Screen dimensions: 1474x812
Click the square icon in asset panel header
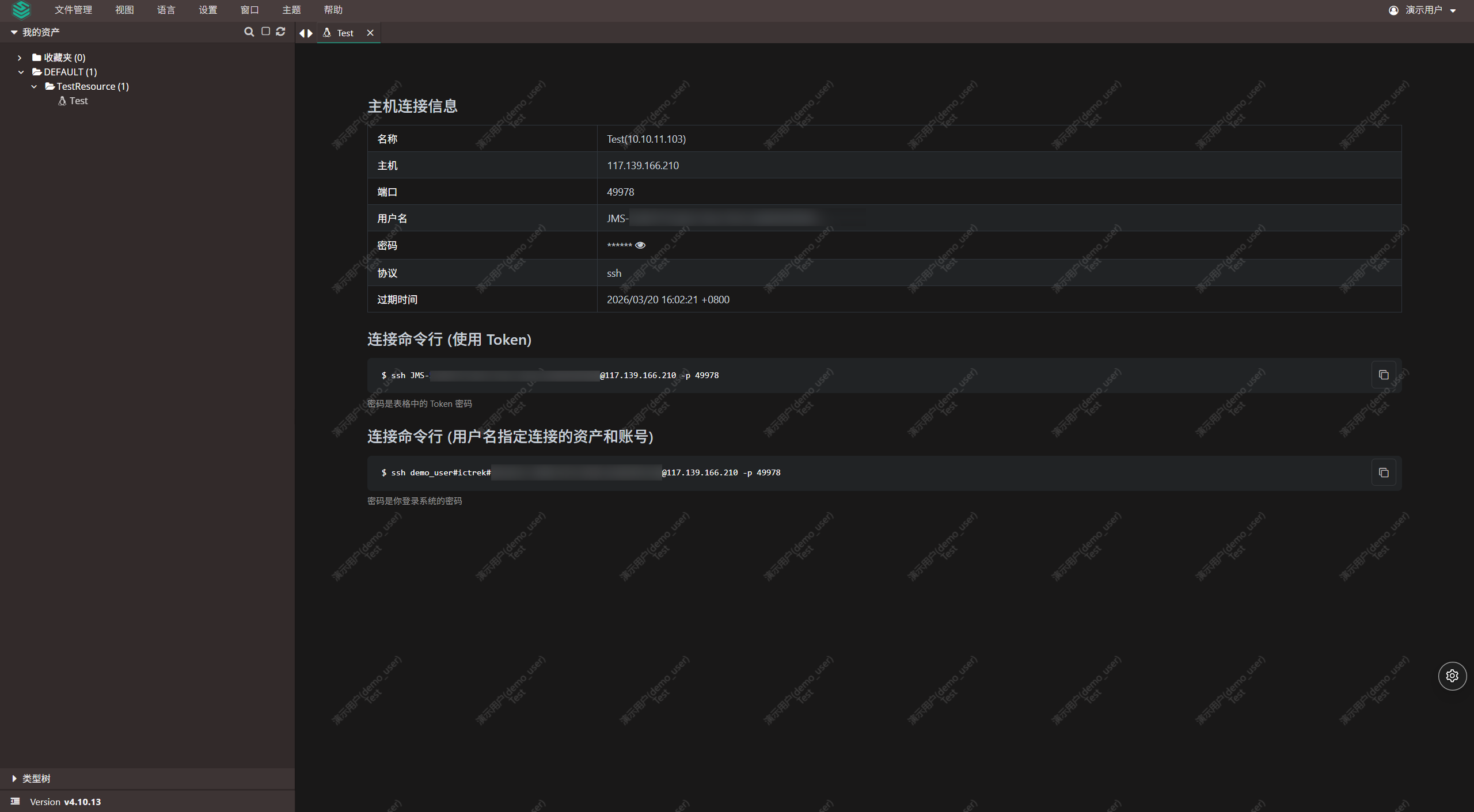[x=265, y=31]
